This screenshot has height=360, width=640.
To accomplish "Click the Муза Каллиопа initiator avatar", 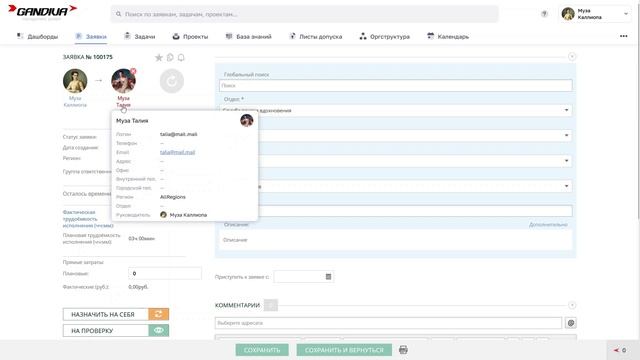I will [75, 81].
